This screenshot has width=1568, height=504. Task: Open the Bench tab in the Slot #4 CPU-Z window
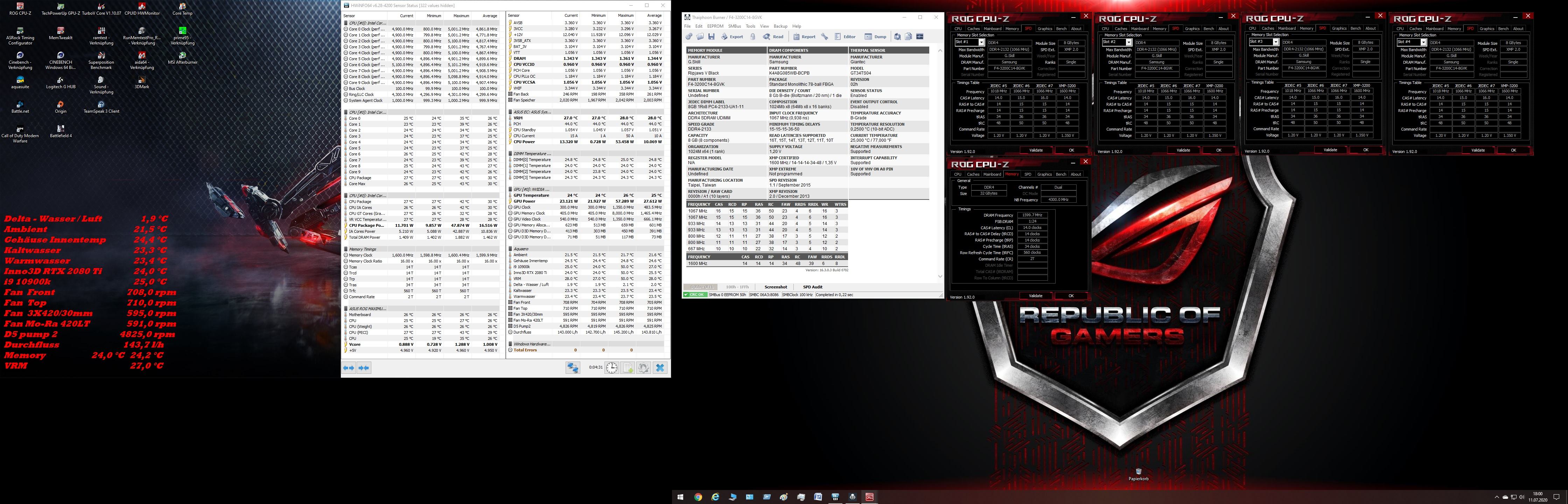point(1503,29)
